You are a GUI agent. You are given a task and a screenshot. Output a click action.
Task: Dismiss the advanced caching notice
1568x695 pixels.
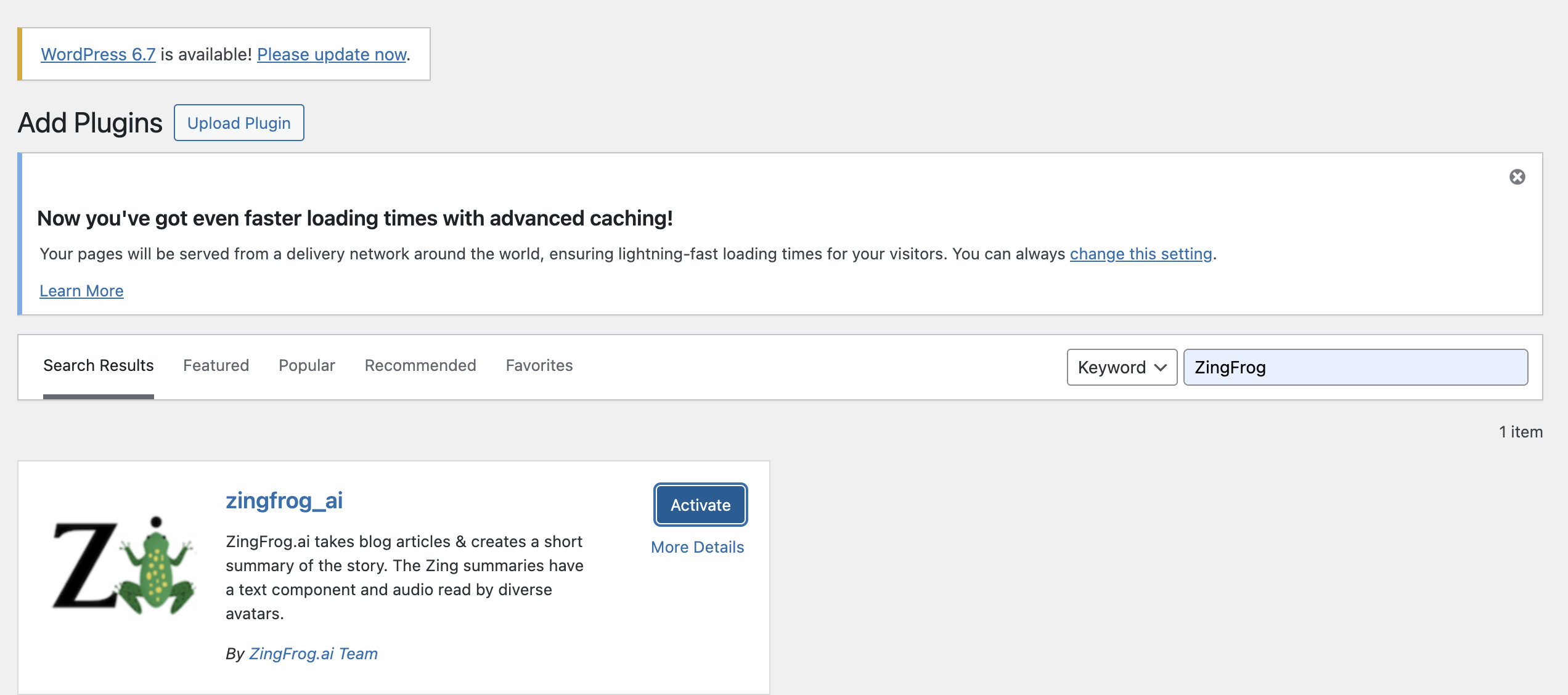[x=1517, y=177]
